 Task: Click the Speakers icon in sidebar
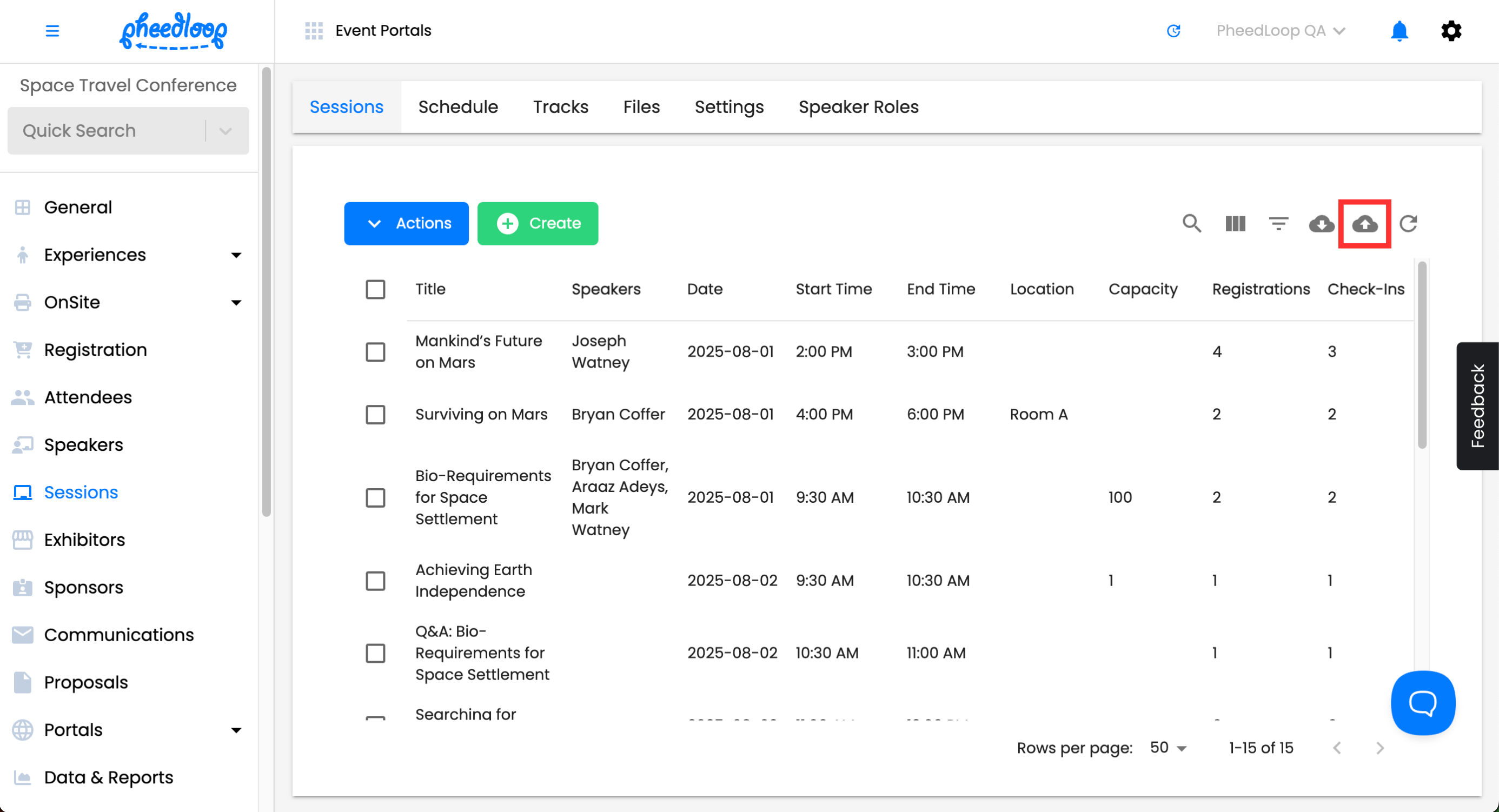click(x=23, y=445)
